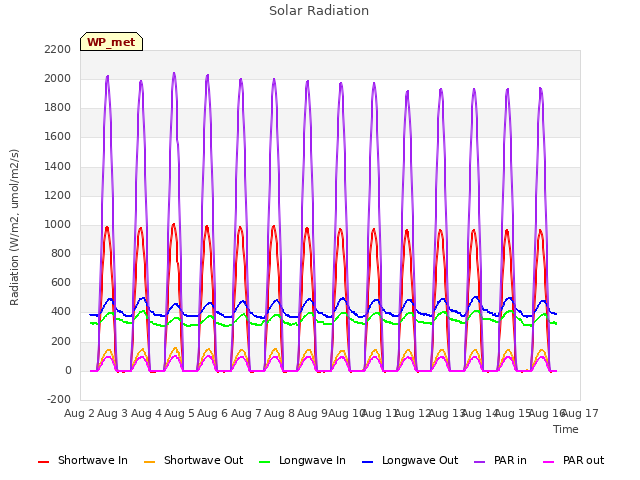Viewport: 640px width, 480px height.
Task: Click the Aug 4 x-axis label
Action: point(146,413)
